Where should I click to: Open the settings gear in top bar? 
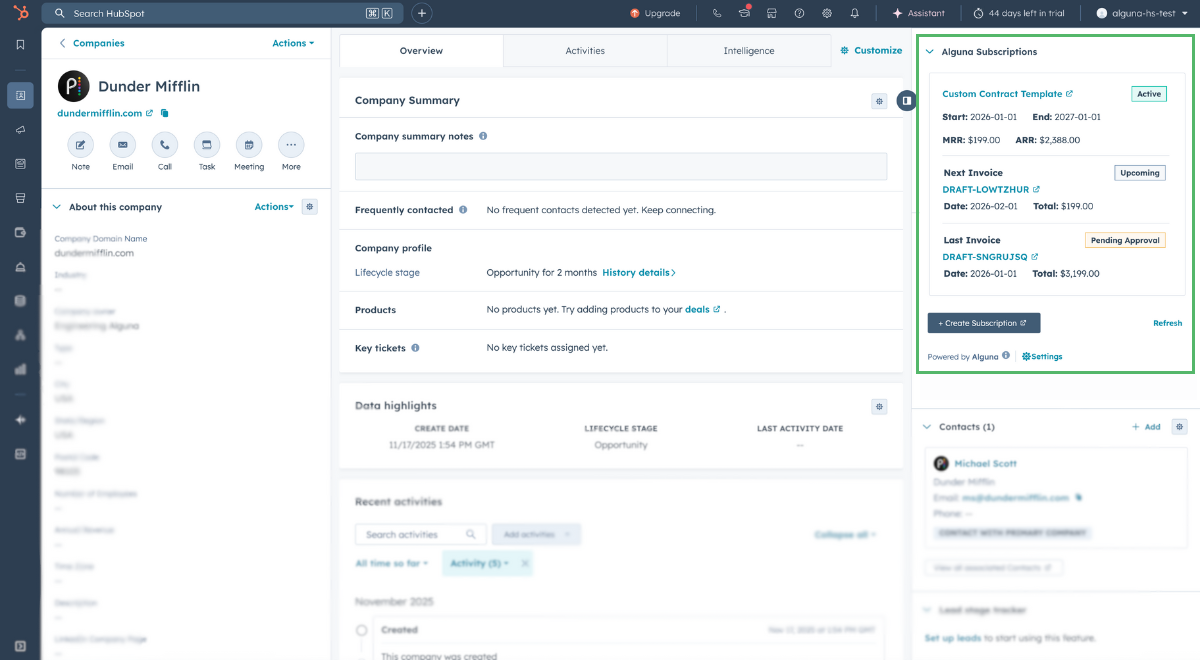tap(827, 14)
